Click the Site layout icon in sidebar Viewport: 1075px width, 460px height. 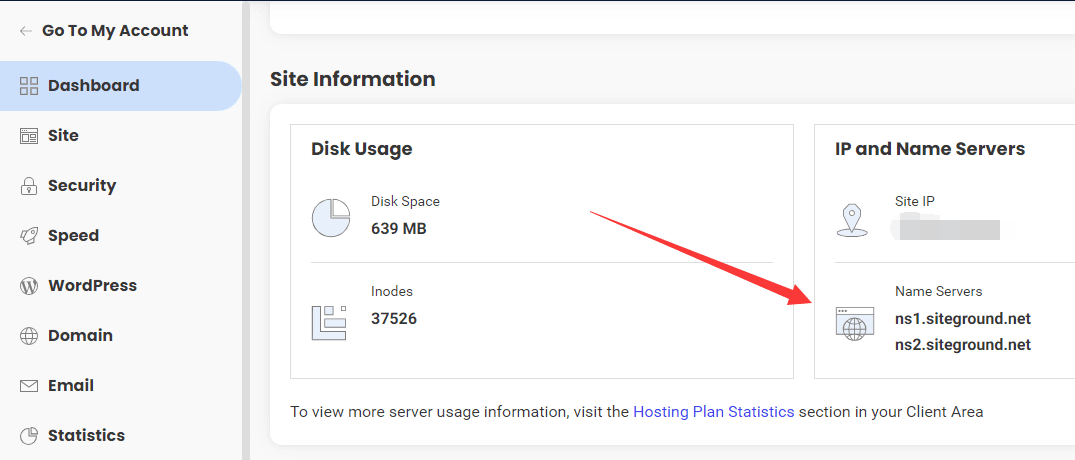(x=29, y=136)
